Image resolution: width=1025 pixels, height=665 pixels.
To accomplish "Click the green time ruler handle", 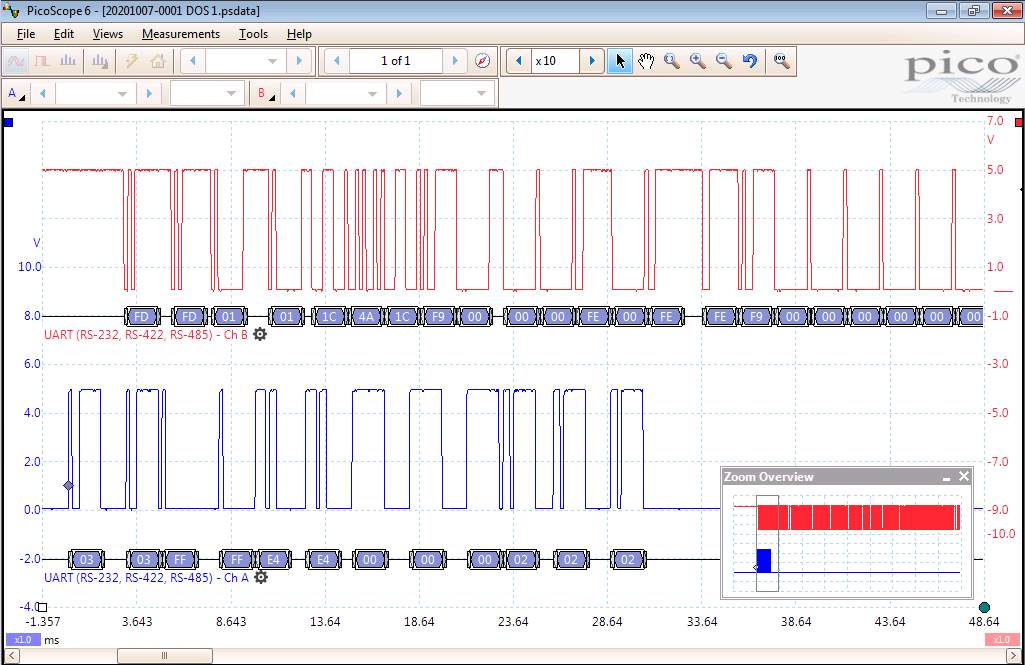I will click(x=984, y=607).
